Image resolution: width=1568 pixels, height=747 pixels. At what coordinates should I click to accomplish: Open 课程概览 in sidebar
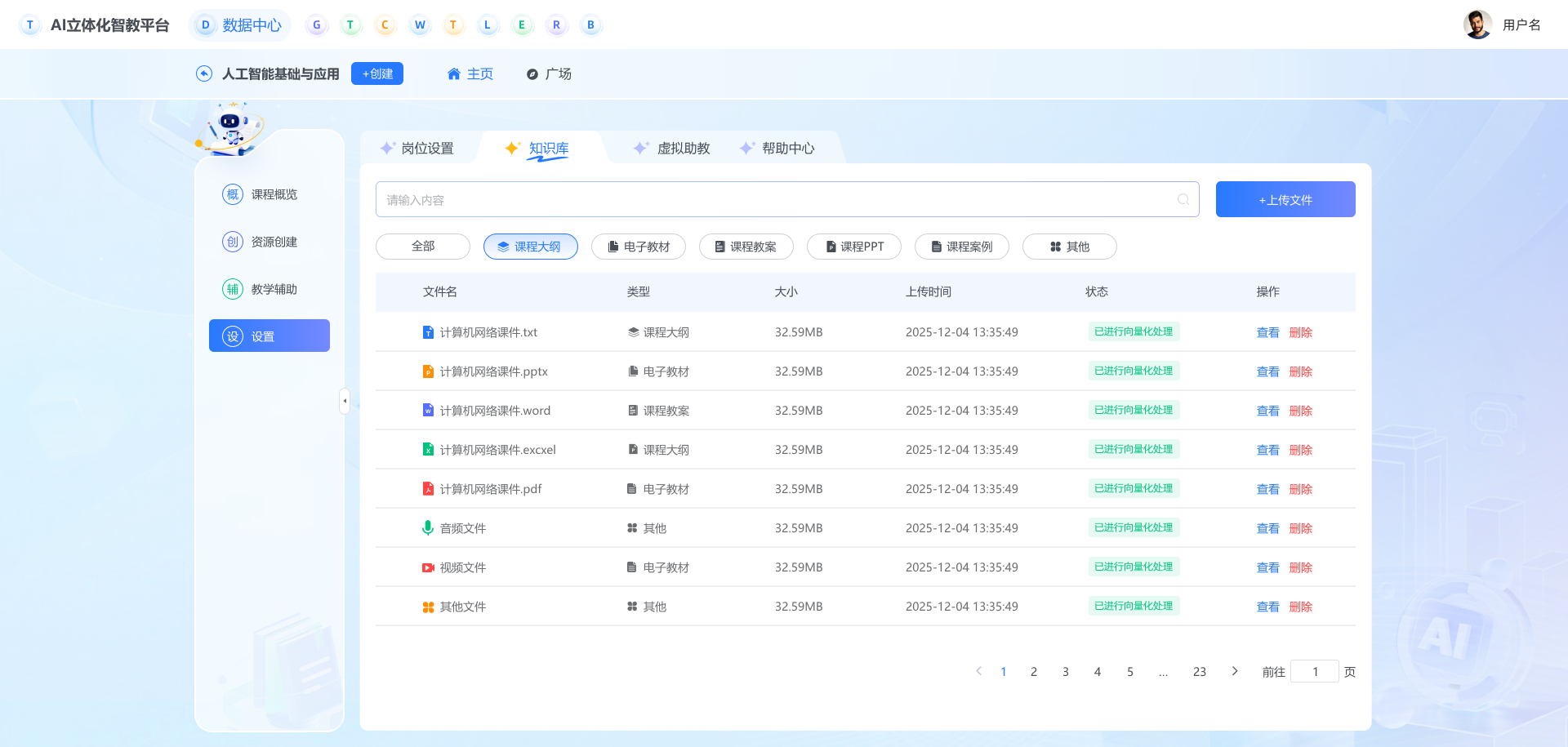point(269,194)
